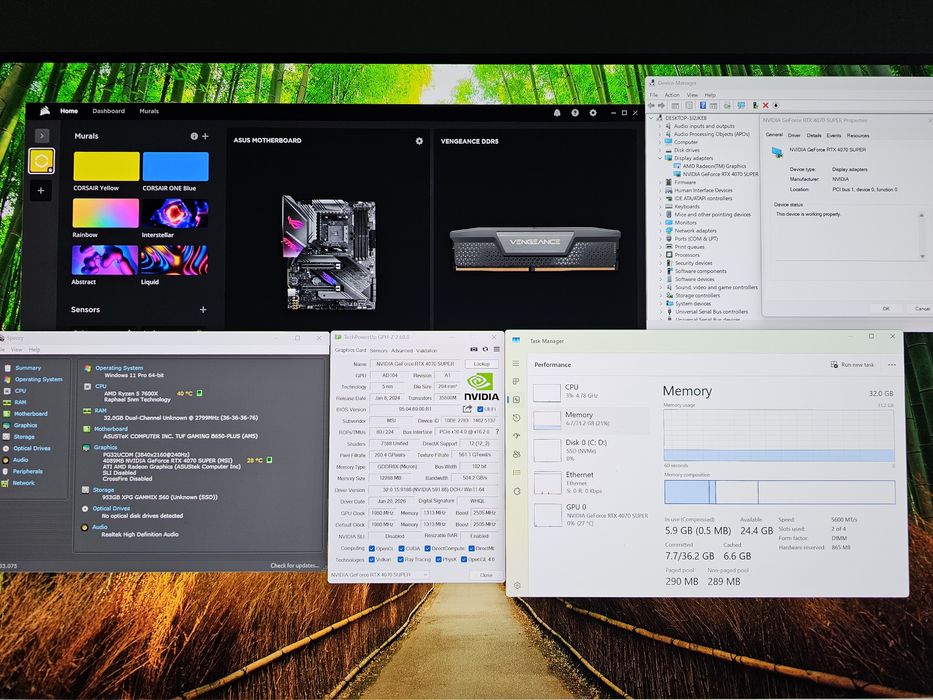Collapse DESKTOP root node in Device Manager
This screenshot has width=933, height=700.
652,118
